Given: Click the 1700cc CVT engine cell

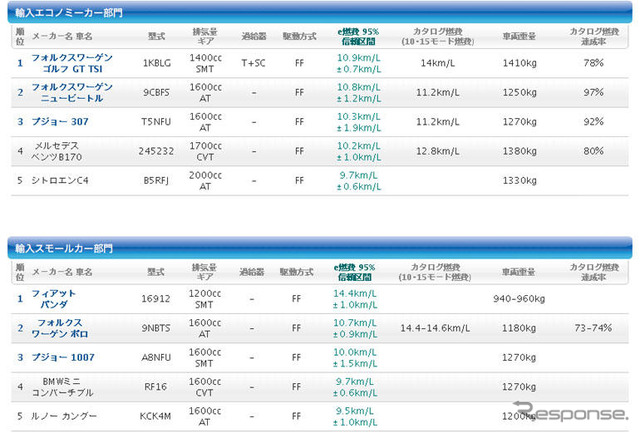Looking at the screenshot, I should pos(205,151).
